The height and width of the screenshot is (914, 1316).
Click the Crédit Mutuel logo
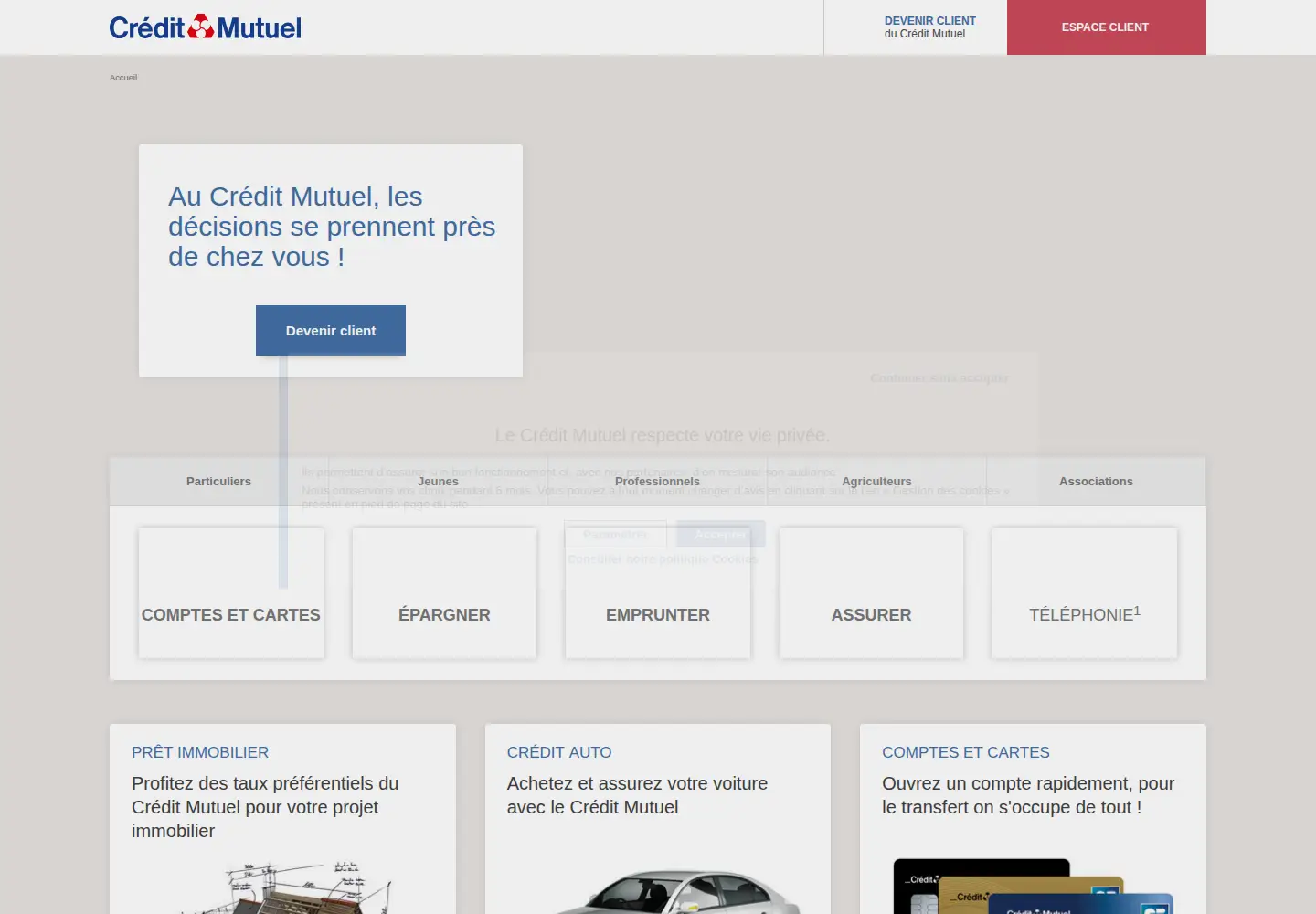[x=206, y=27]
